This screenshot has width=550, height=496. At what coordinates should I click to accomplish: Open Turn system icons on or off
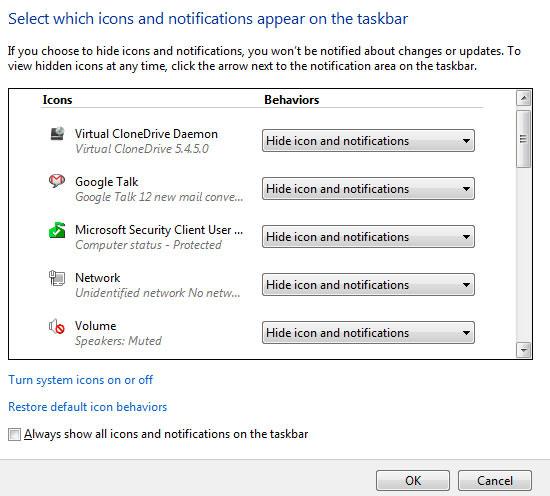pos(81,380)
